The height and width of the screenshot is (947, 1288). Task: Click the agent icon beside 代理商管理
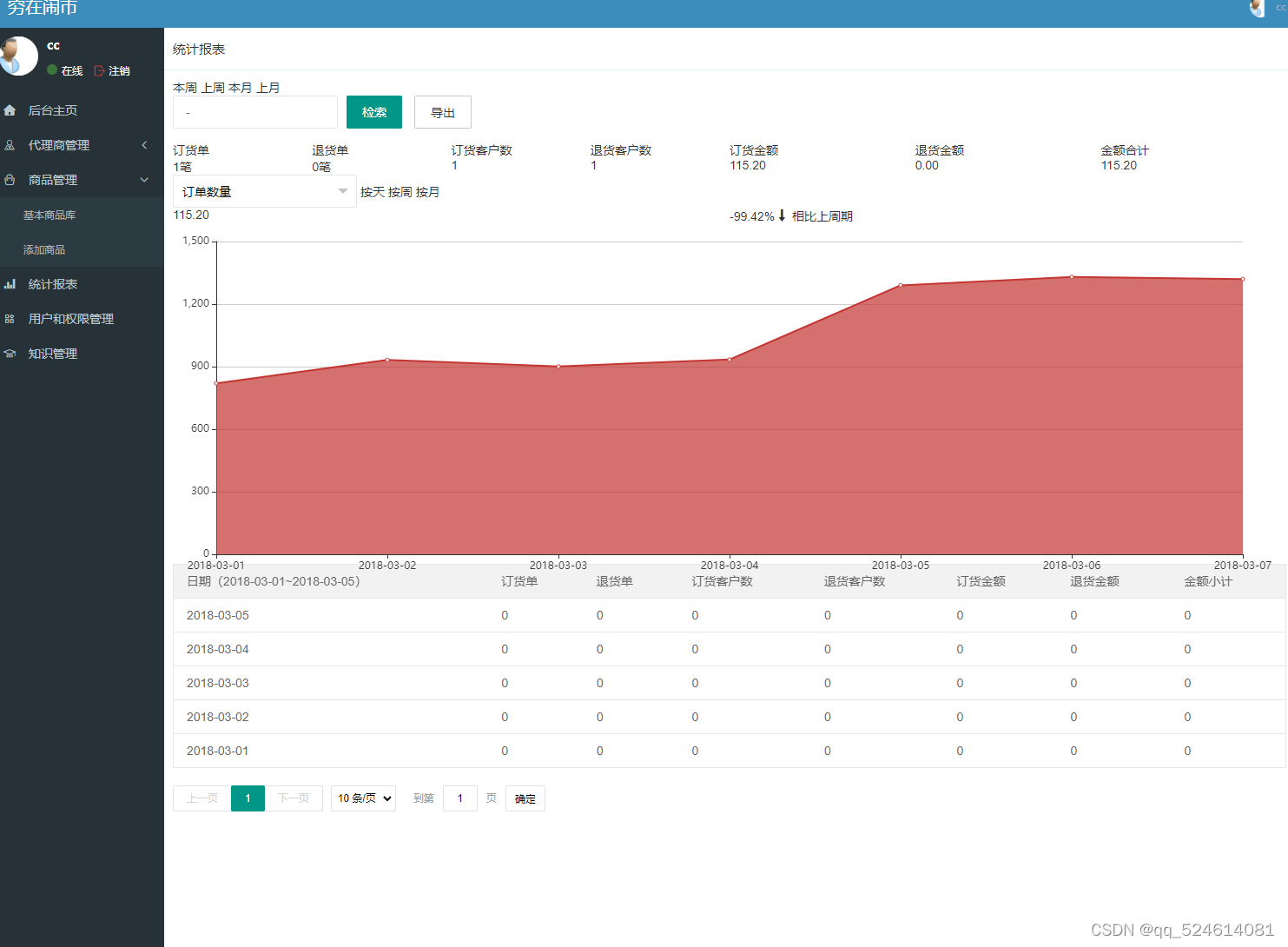(x=10, y=145)
